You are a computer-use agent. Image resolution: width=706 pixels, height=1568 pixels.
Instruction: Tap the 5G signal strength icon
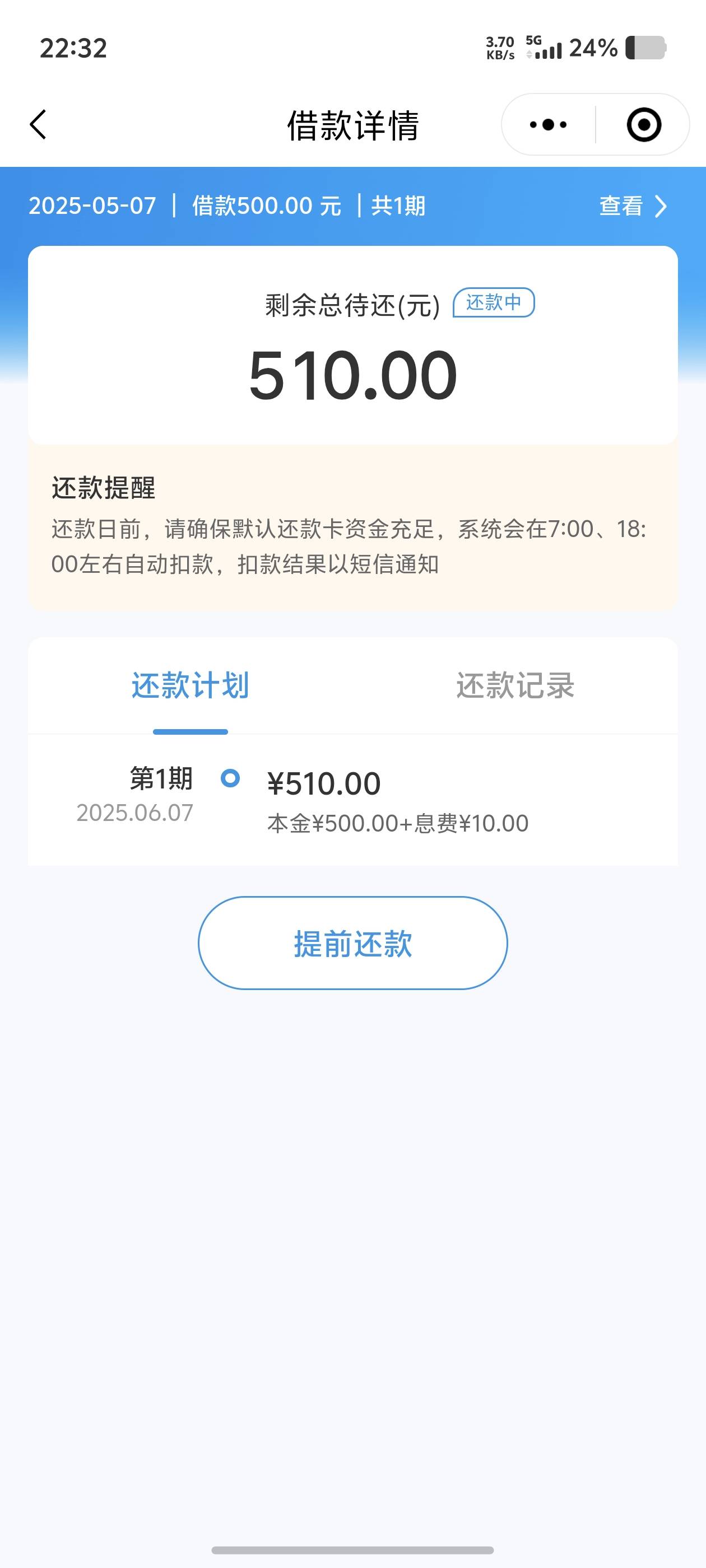[544, 48]
